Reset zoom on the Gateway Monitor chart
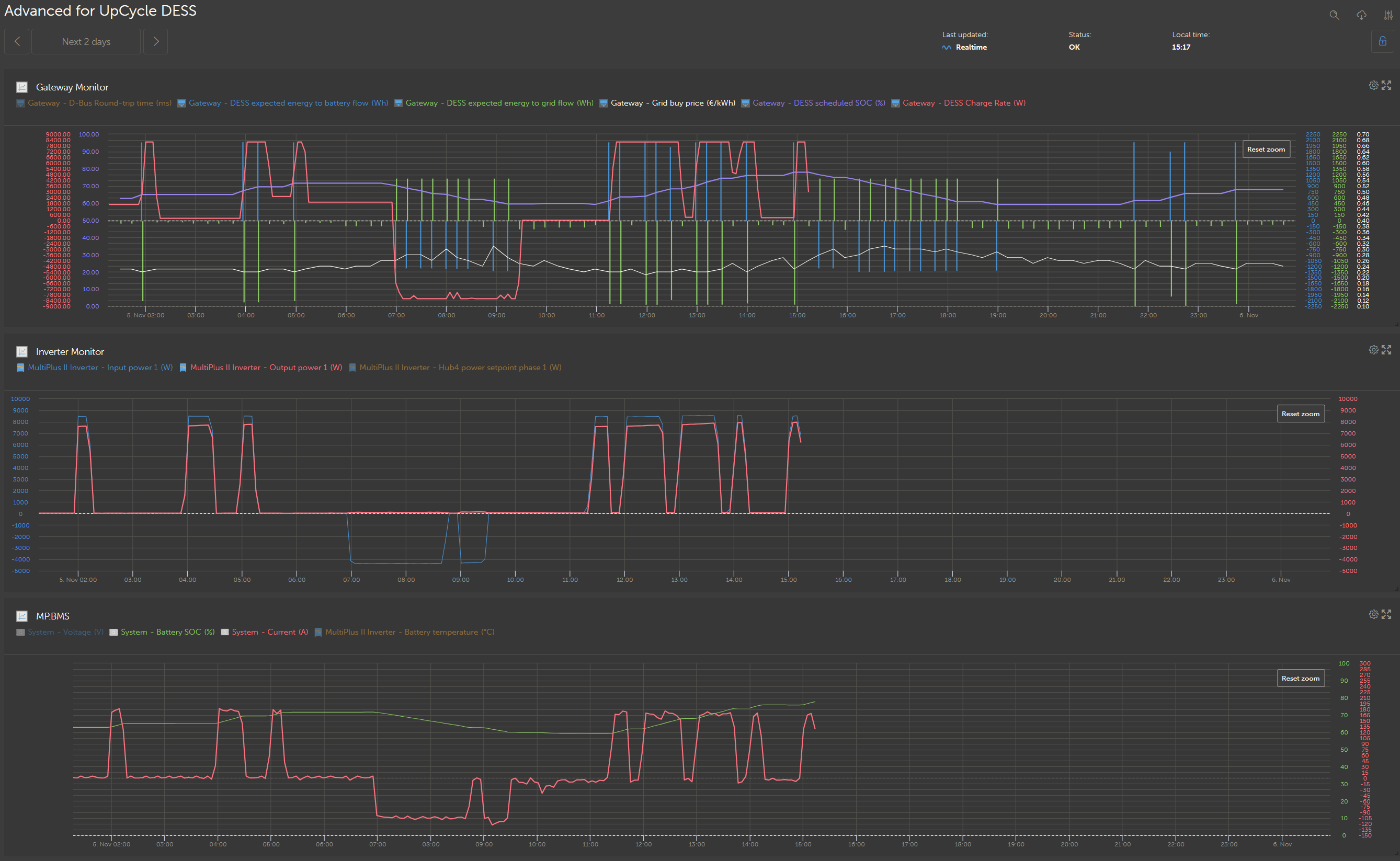Screen dimensions: 1400x861 [1266, 149]
